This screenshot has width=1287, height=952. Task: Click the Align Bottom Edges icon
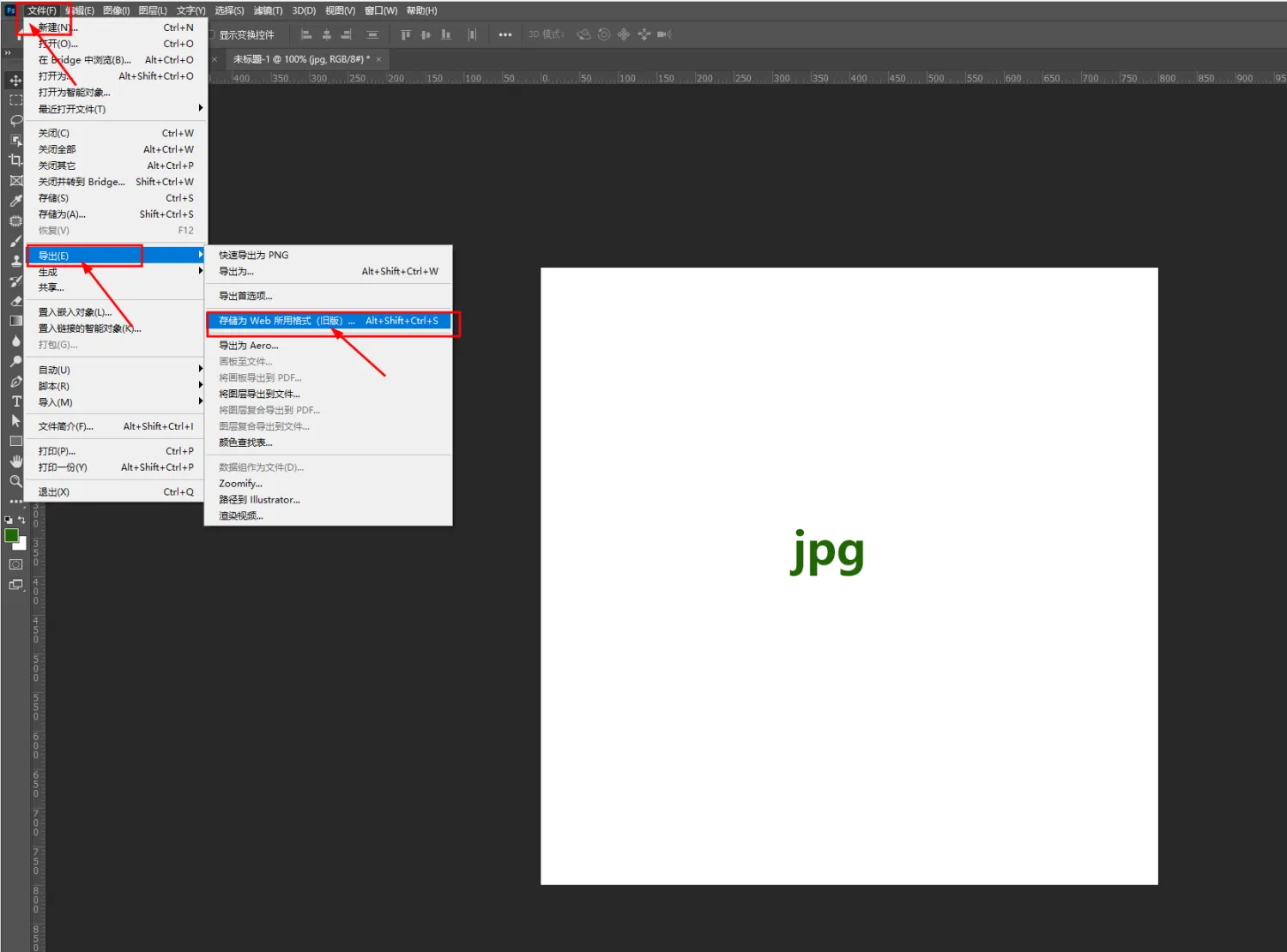click(x=445, y=34)
